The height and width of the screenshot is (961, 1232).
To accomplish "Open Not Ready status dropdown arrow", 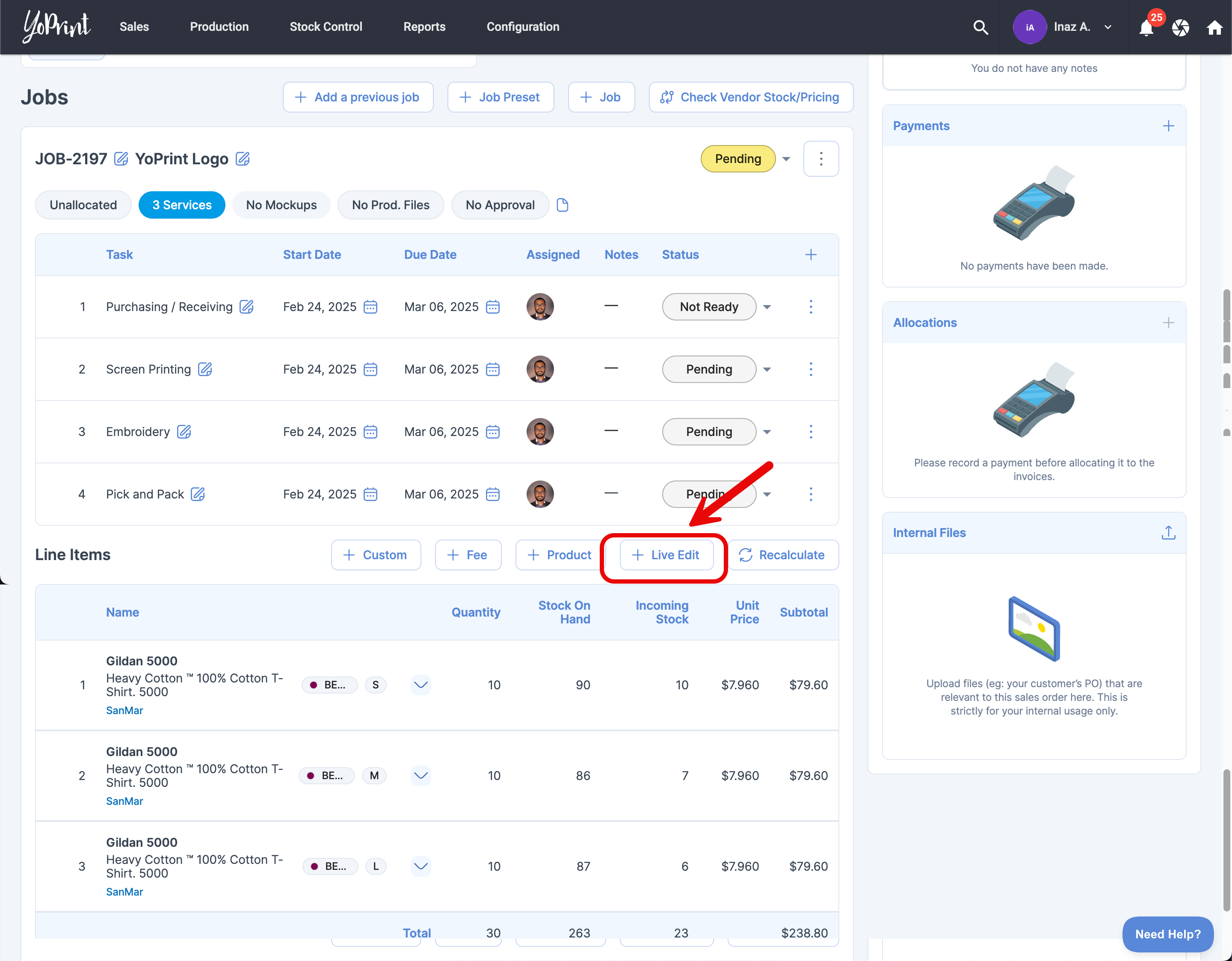I will tap(767, 307).
